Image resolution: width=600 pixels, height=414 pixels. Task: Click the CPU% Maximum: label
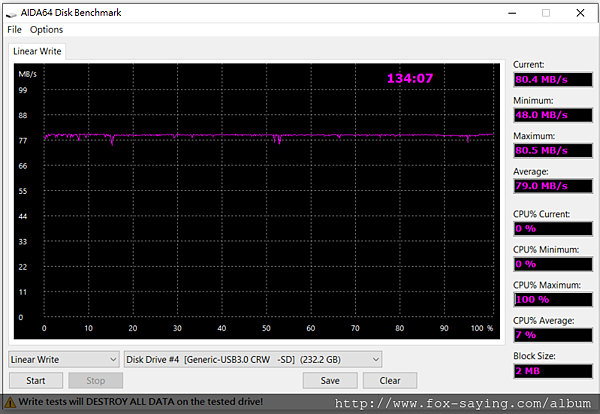tap(547, 285)
